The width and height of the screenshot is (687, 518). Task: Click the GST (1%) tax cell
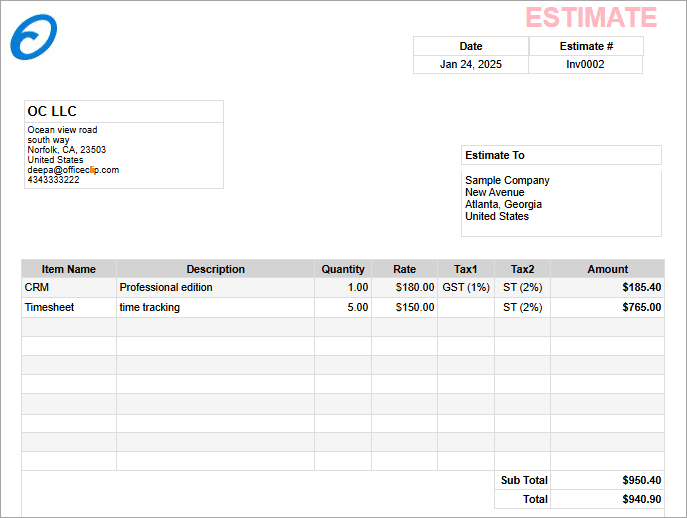point(466,287)
